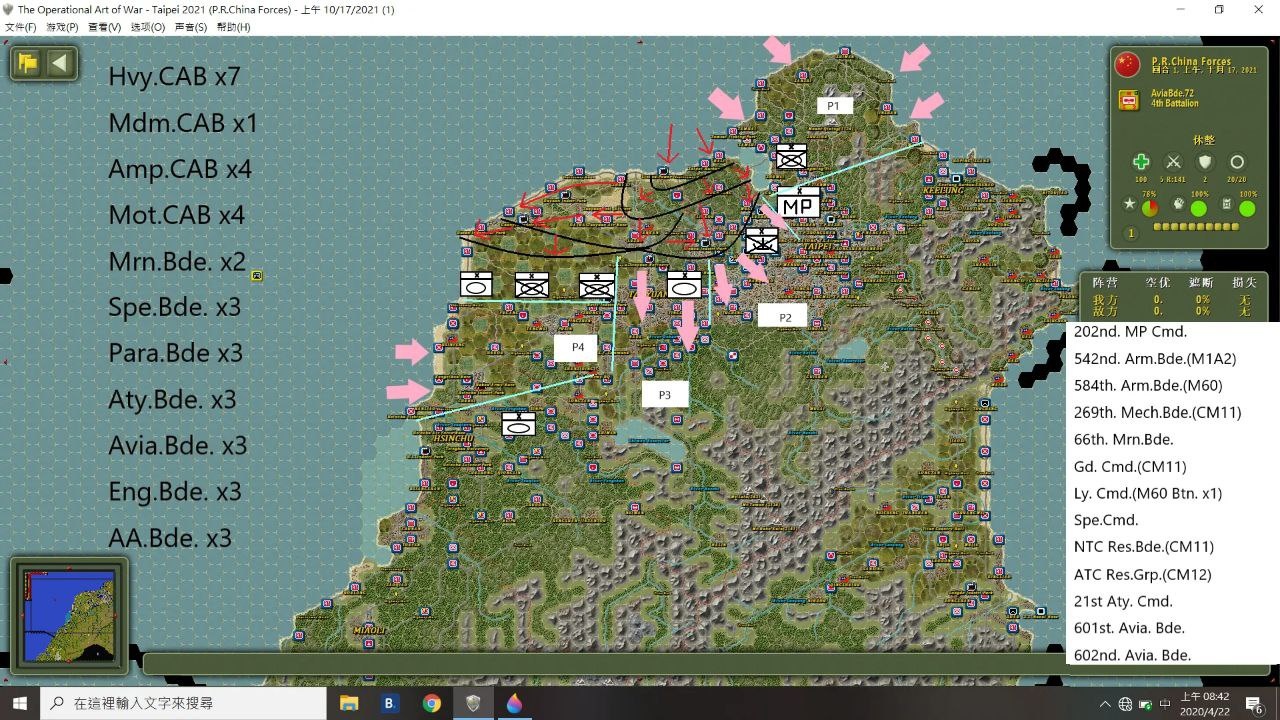Click the shield defense icon
1280x720 pixels.
pos(1205,162)
